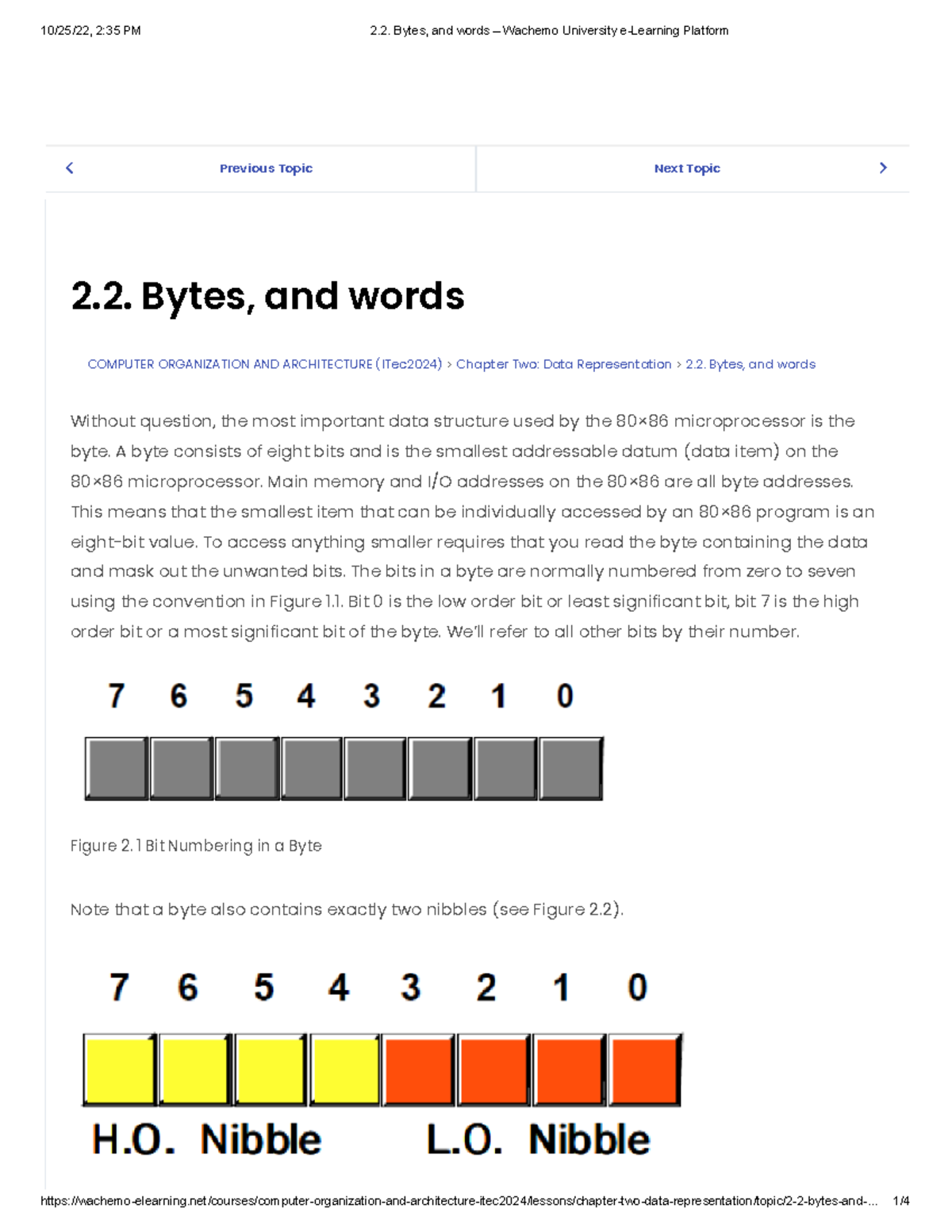
Task: Click the breadcrumb separator after ITec2024 course name
Action: click(451, 364)
